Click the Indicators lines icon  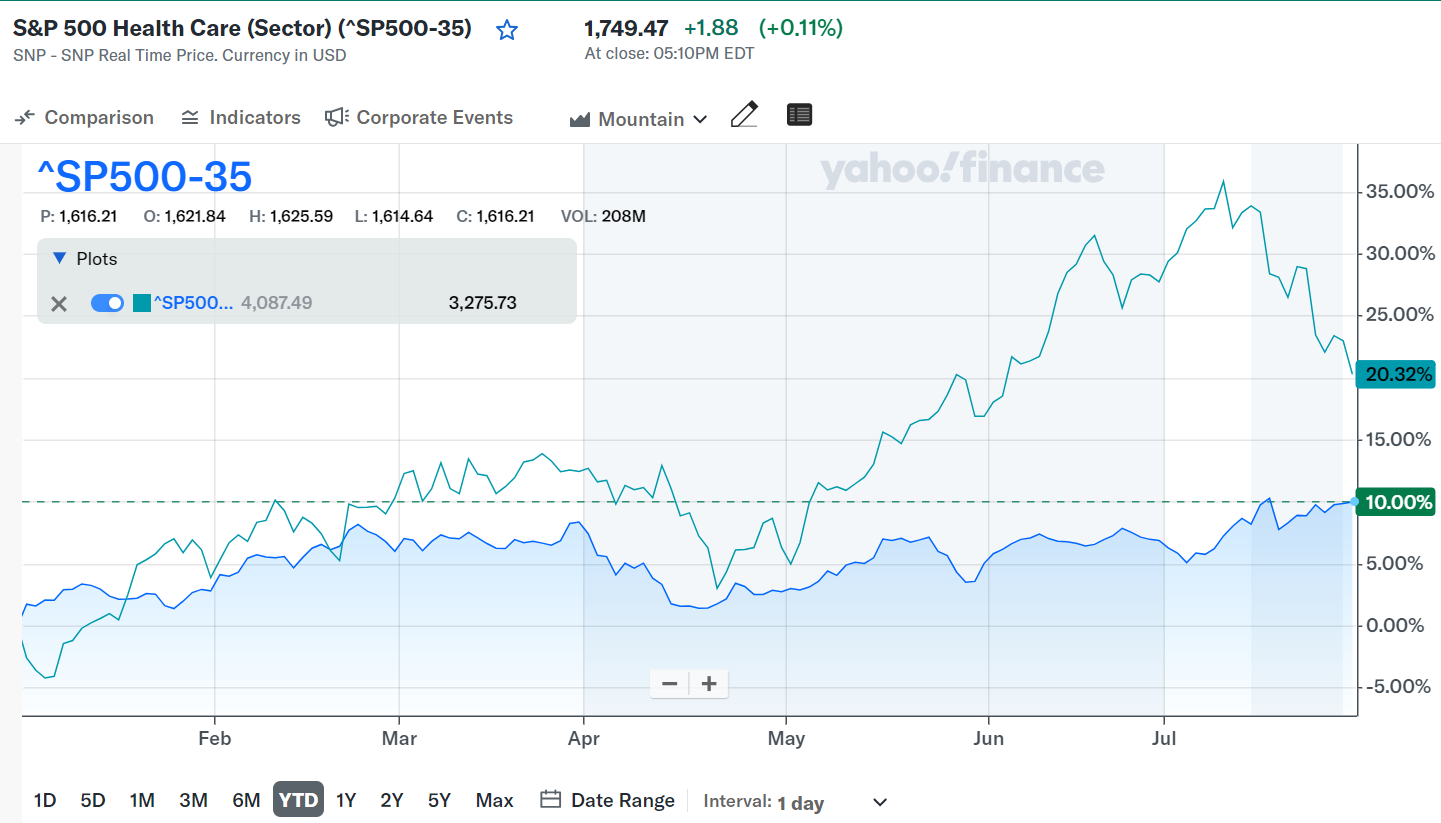190,118
